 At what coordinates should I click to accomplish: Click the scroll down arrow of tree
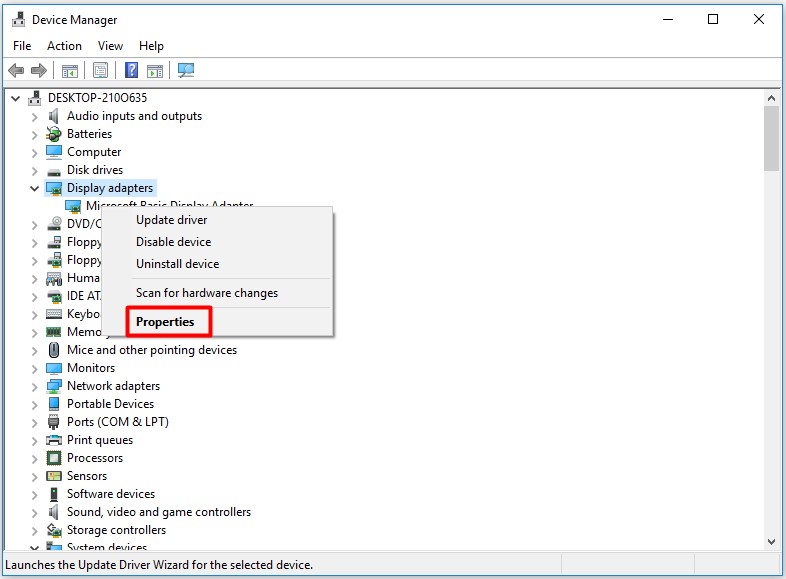click(771, 541)
